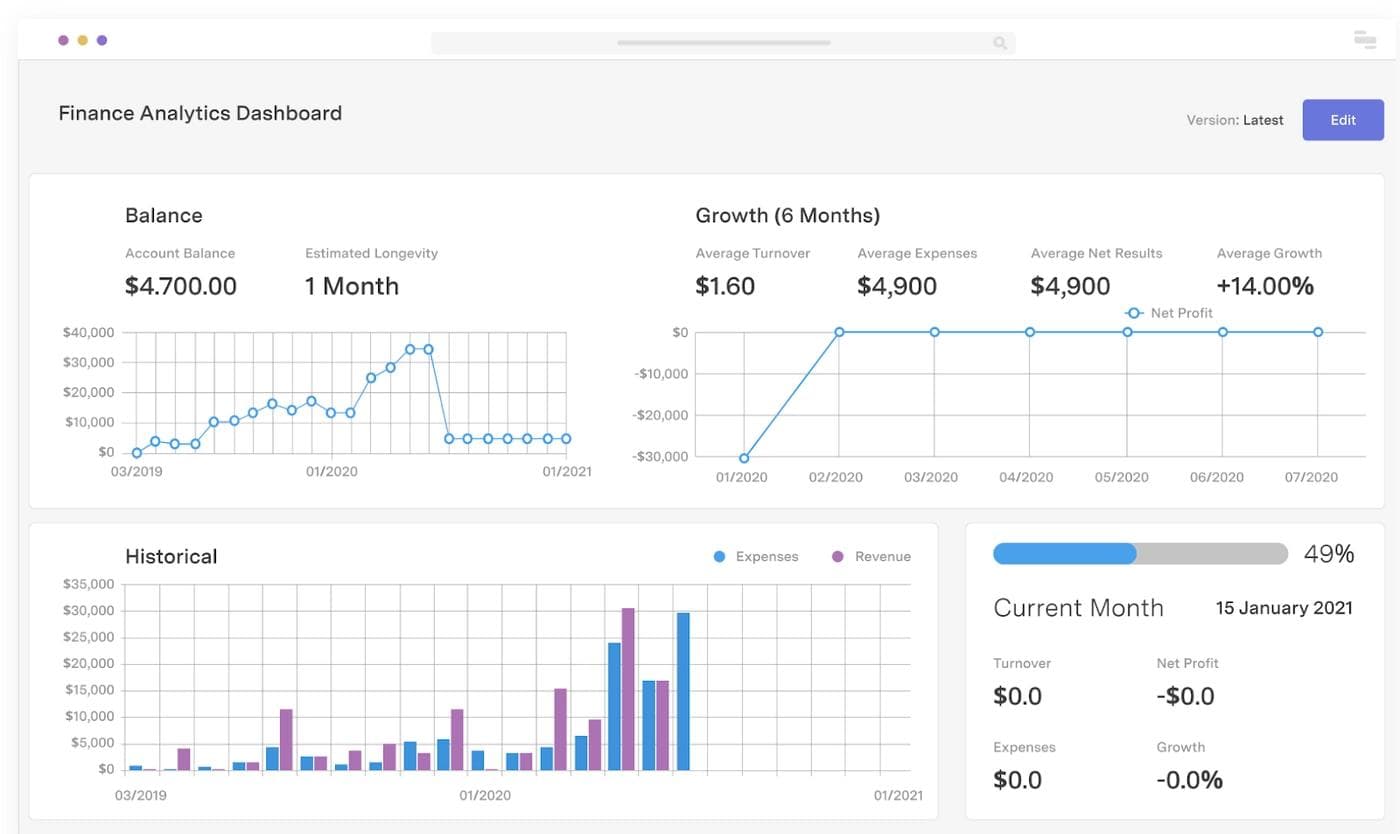
Task: Select the 01/2020 point on Net Profit line
Action: [744, 458]
